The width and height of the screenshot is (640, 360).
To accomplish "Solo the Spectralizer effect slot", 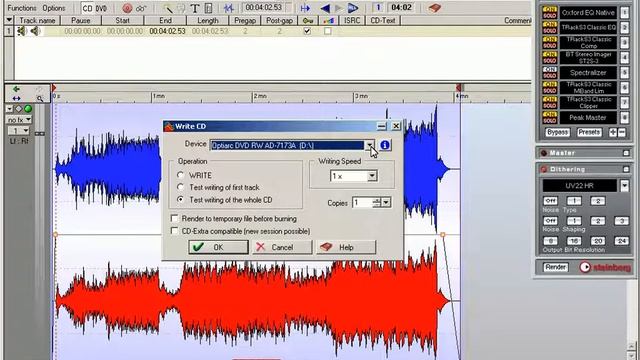I will 550,76.
